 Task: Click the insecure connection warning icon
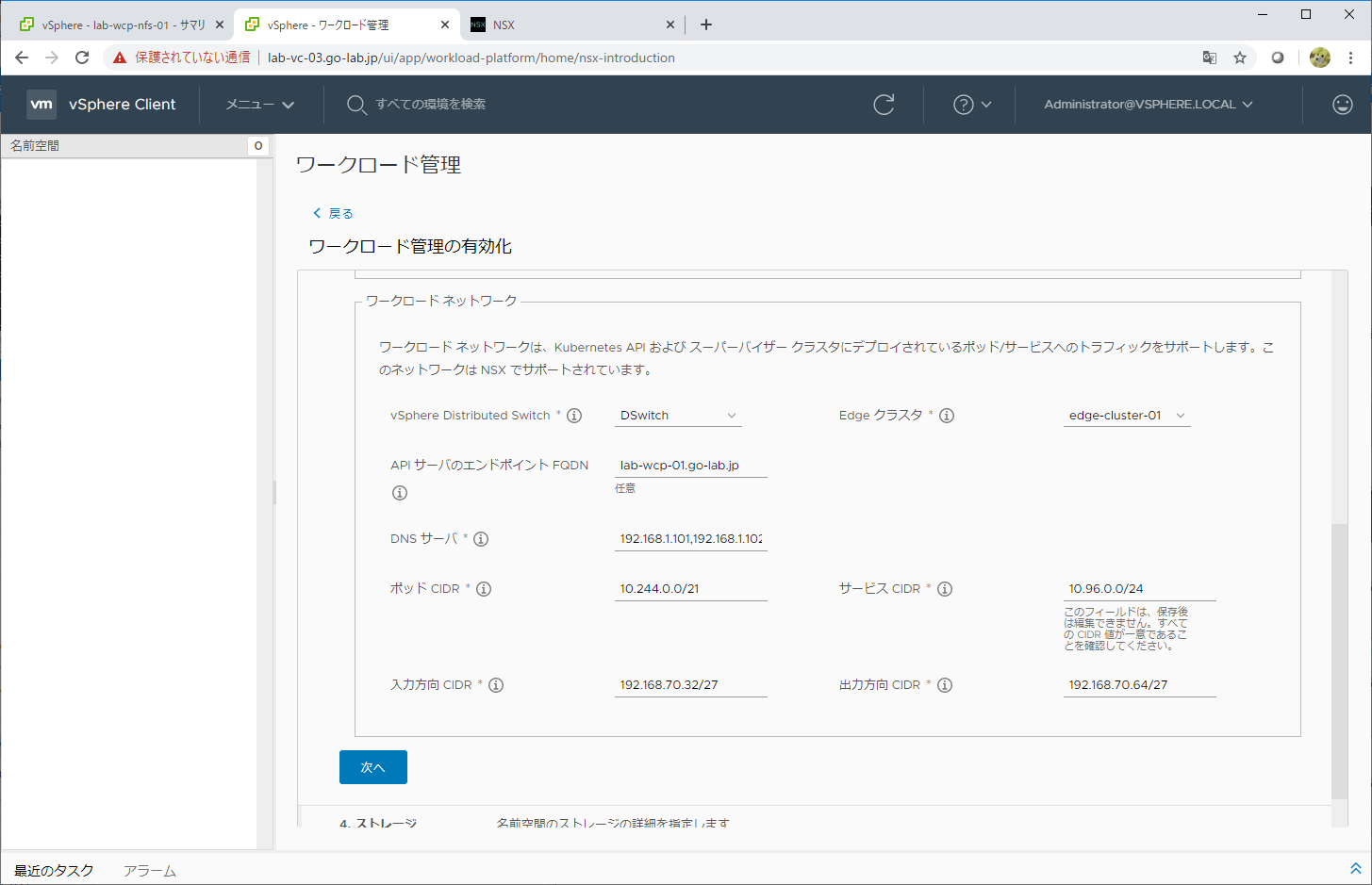point(120,57)
